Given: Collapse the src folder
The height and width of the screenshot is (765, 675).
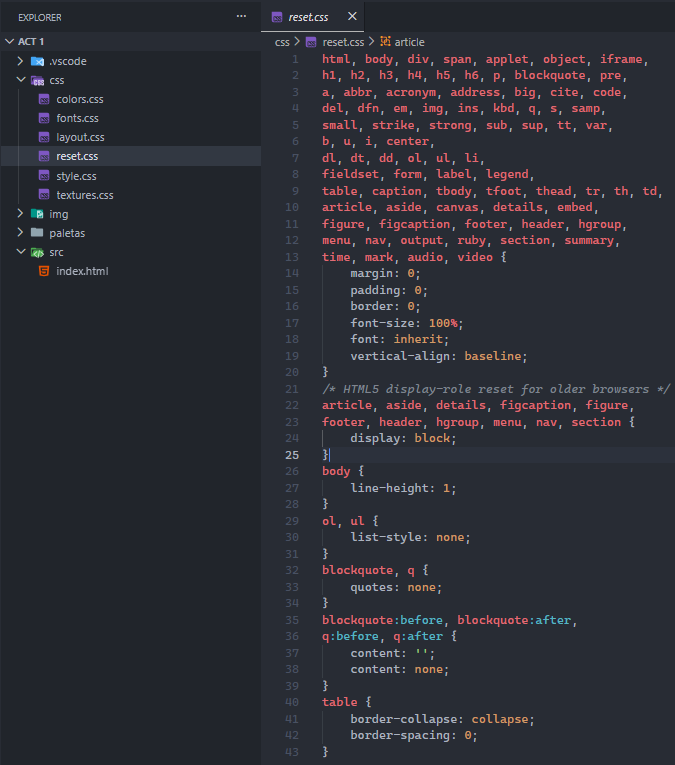Looking at the screenshot, I should point(20,252).
